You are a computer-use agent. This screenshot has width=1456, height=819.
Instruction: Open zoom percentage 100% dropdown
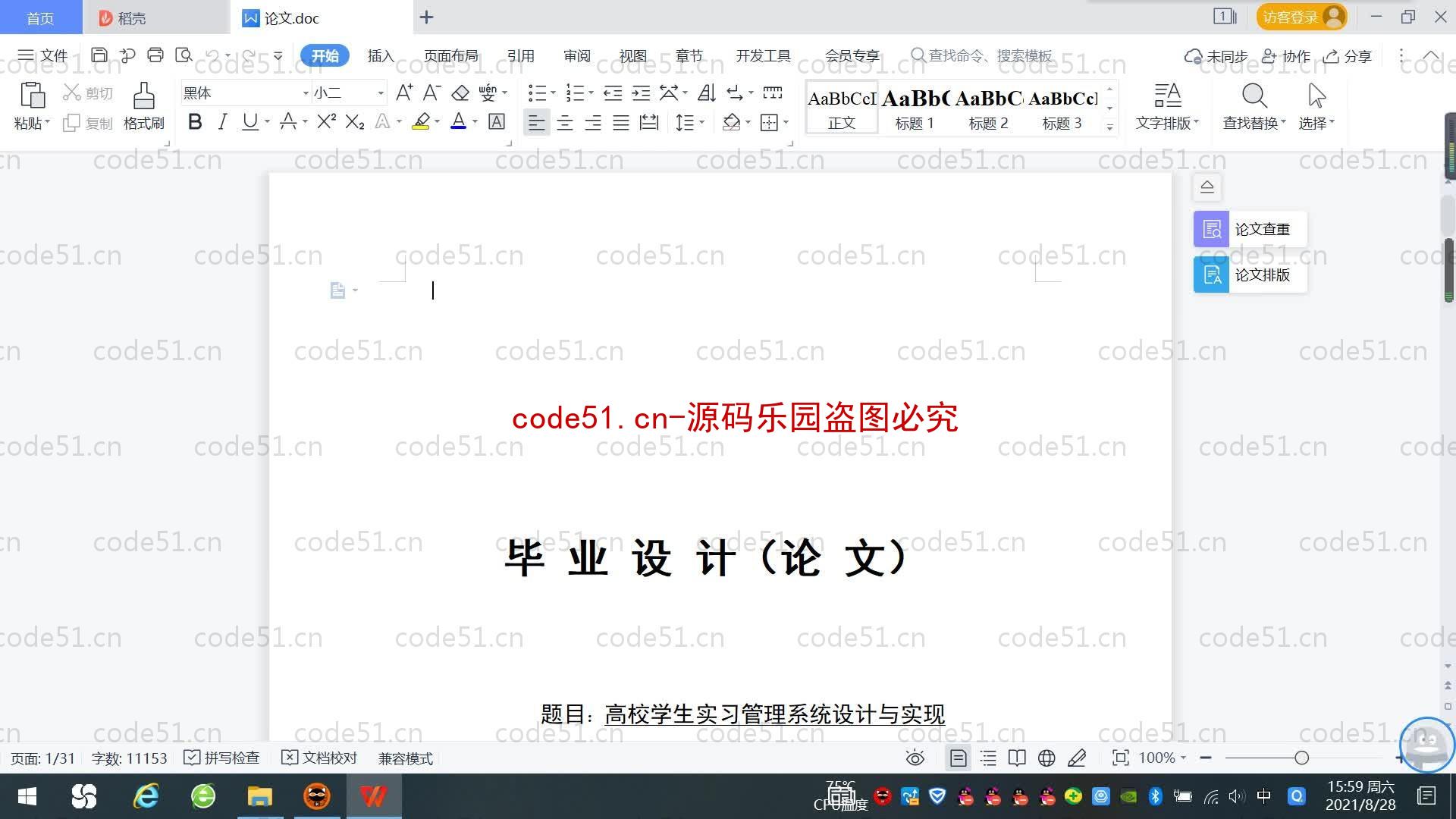point(1162,758)
